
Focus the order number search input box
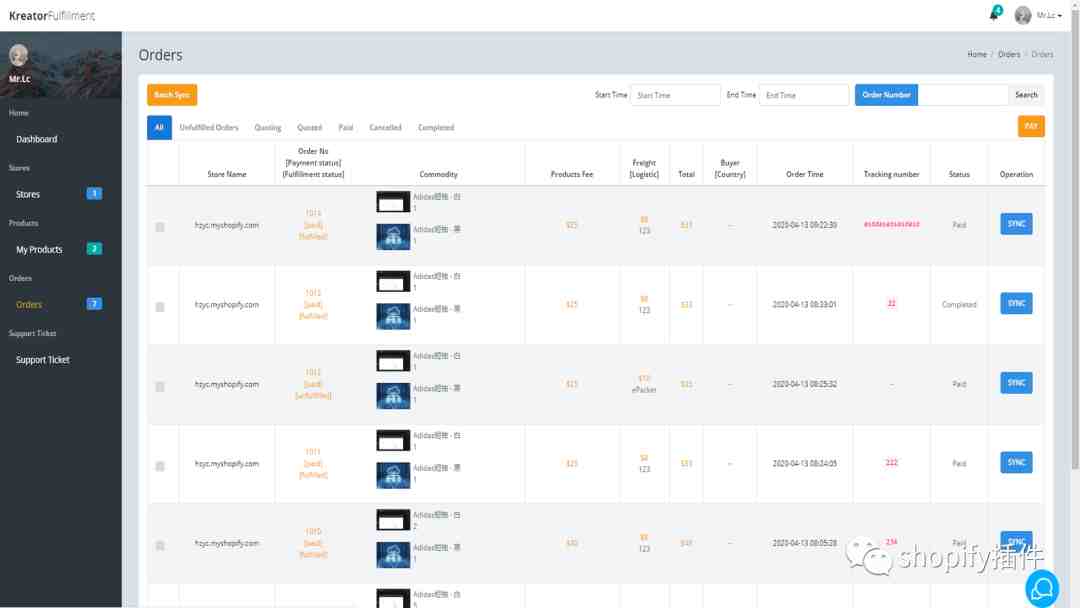pos(963,95)
